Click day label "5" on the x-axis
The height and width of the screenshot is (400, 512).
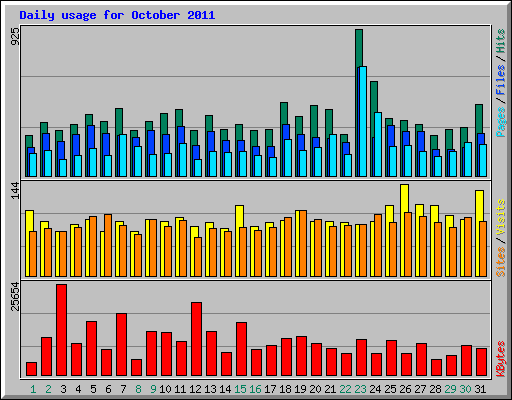point(93,389)
